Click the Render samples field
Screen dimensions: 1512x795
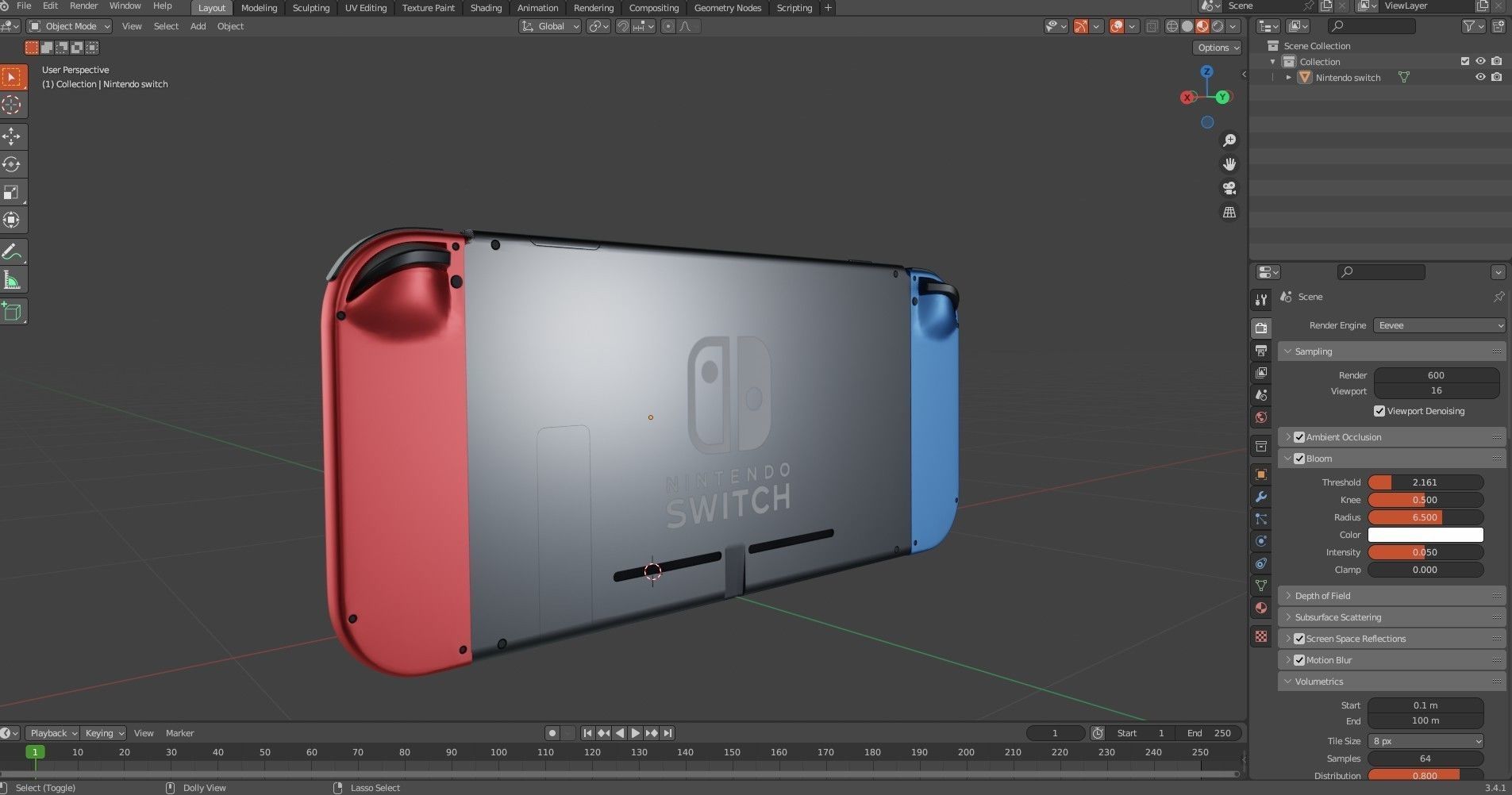point(1437,375)
